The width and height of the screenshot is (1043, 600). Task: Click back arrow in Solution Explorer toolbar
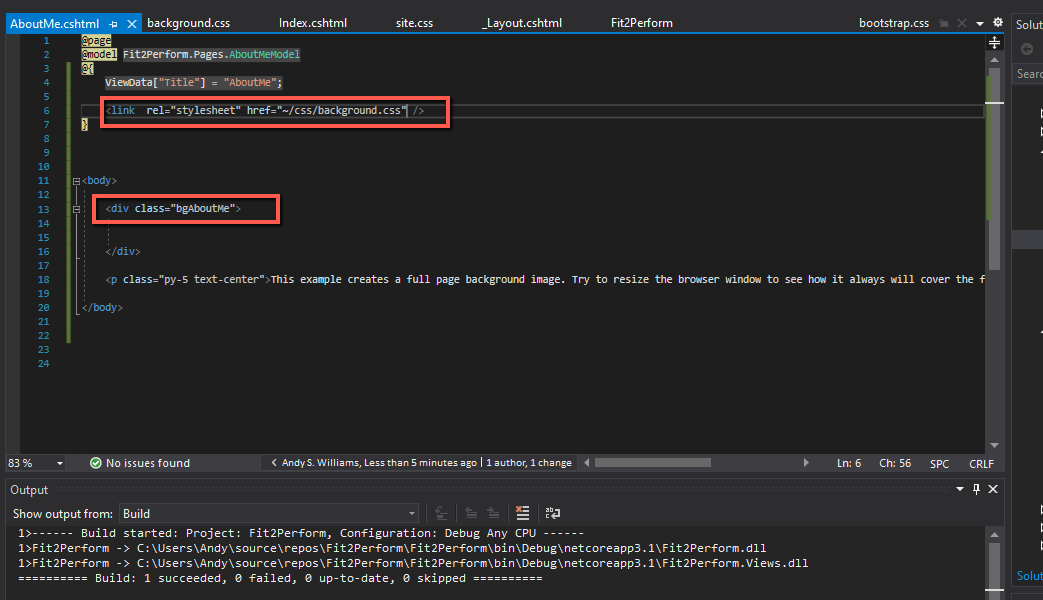(x=1027, y=49)
